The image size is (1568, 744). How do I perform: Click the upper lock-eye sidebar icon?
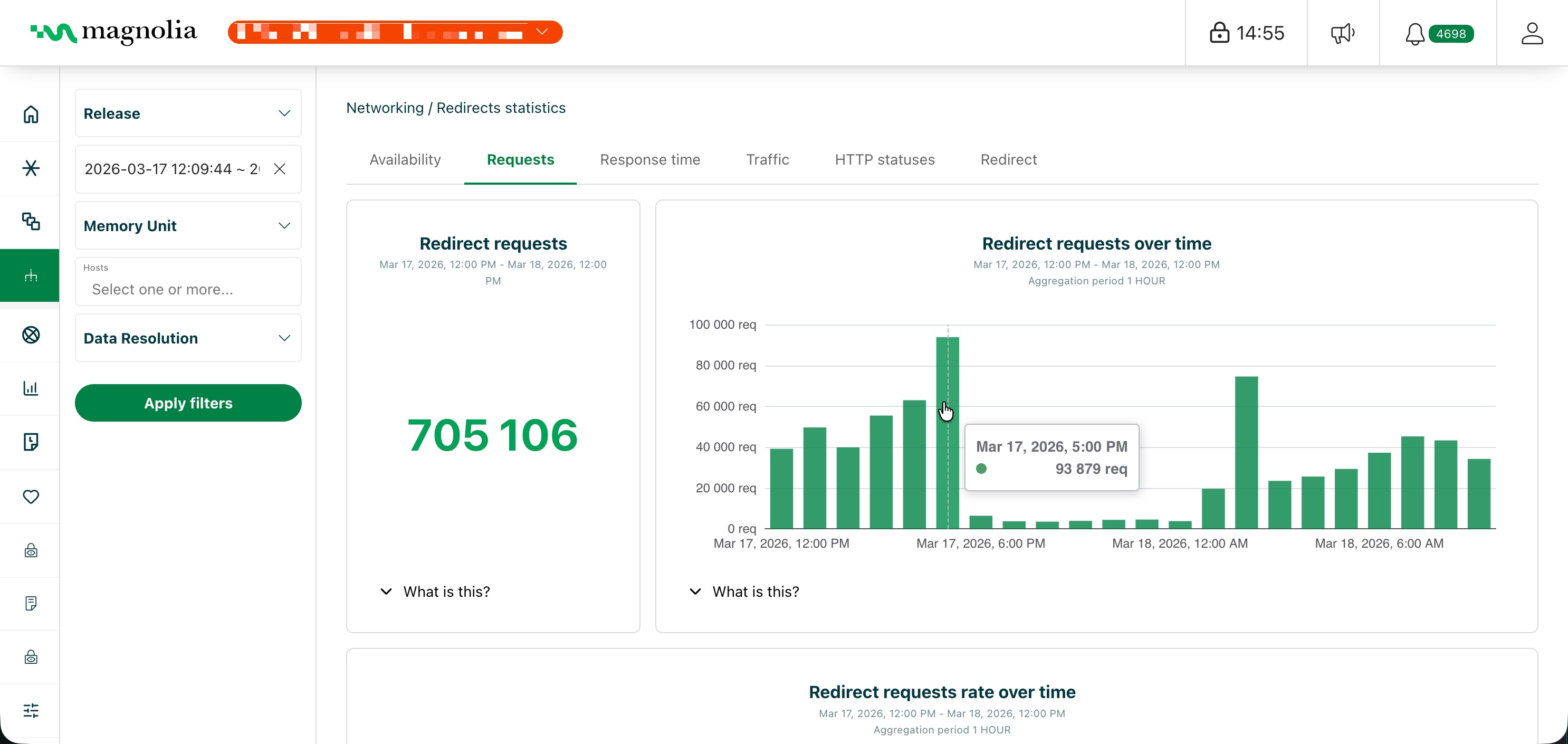click(31, 550)
